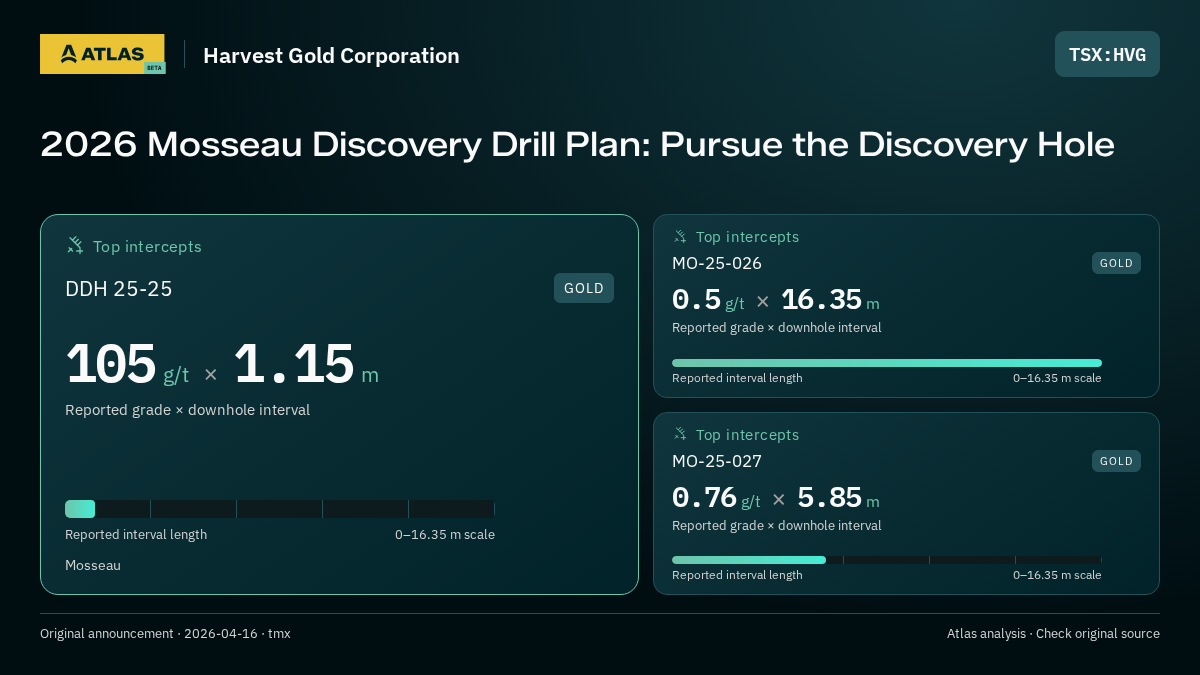This screenshot has width=1200, height=675.
Task: Click the GOLD tag on DDH 25-25
Action: 584,288
